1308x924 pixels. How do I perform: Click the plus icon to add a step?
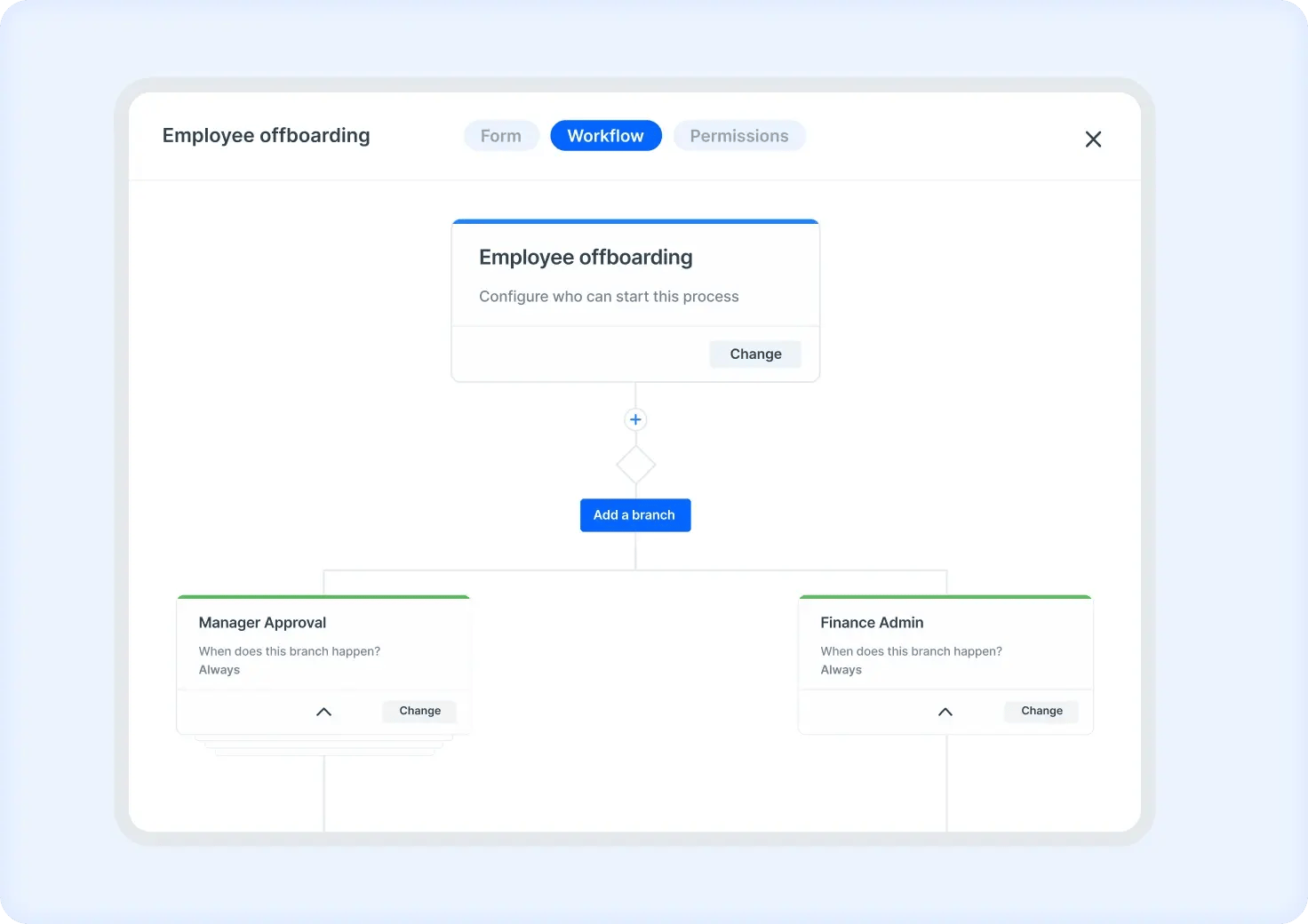(x=635, y=419)
